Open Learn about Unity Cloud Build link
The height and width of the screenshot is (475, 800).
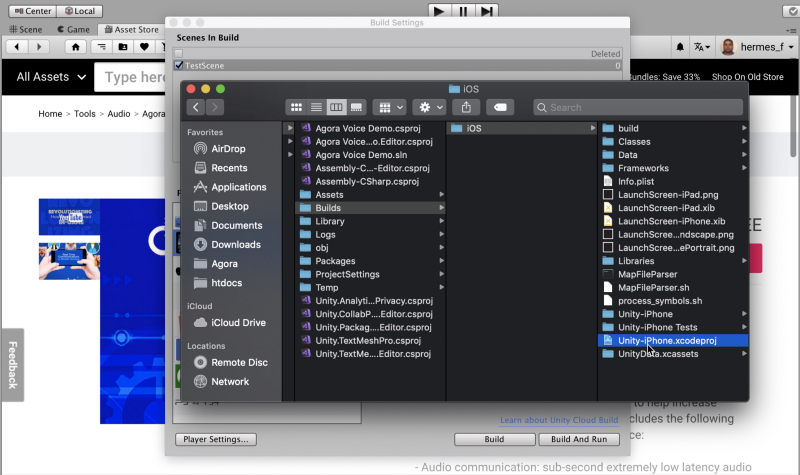click(x=559, y=420)
